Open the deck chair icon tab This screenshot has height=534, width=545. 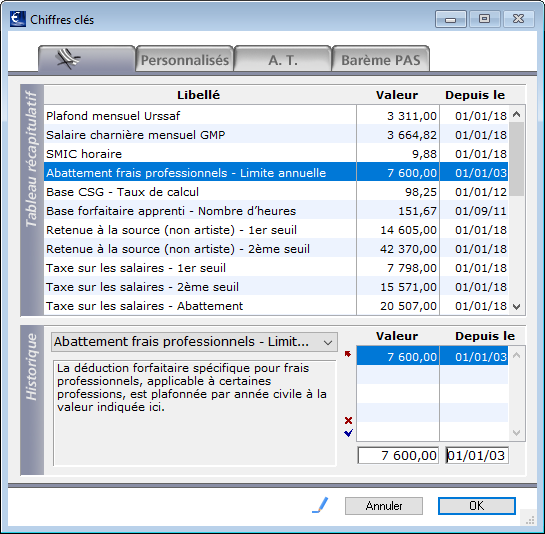click(87, 59)
